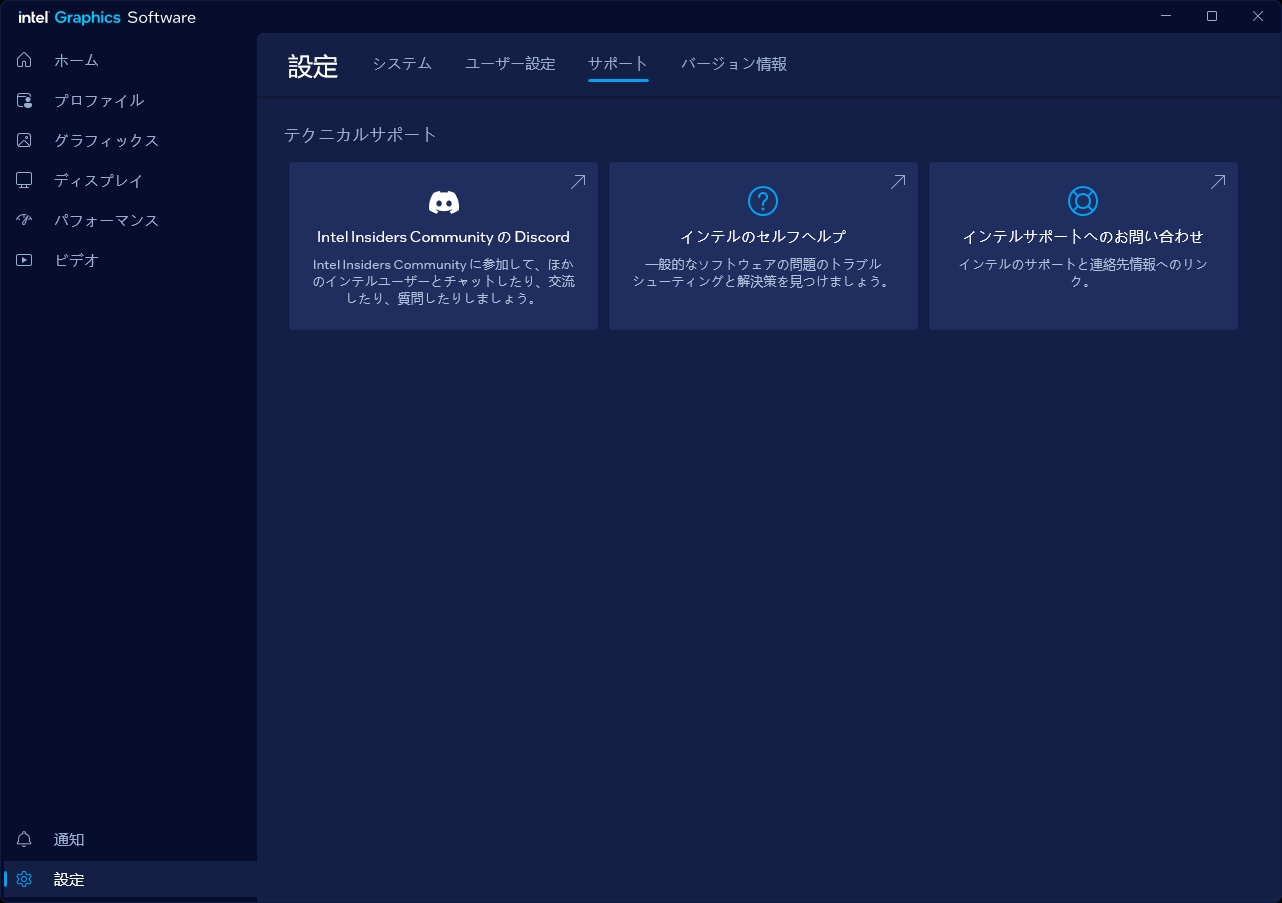Click the 設定 gear icon
The width and height of the screenshot is (1282, 903).
(25, 879)
